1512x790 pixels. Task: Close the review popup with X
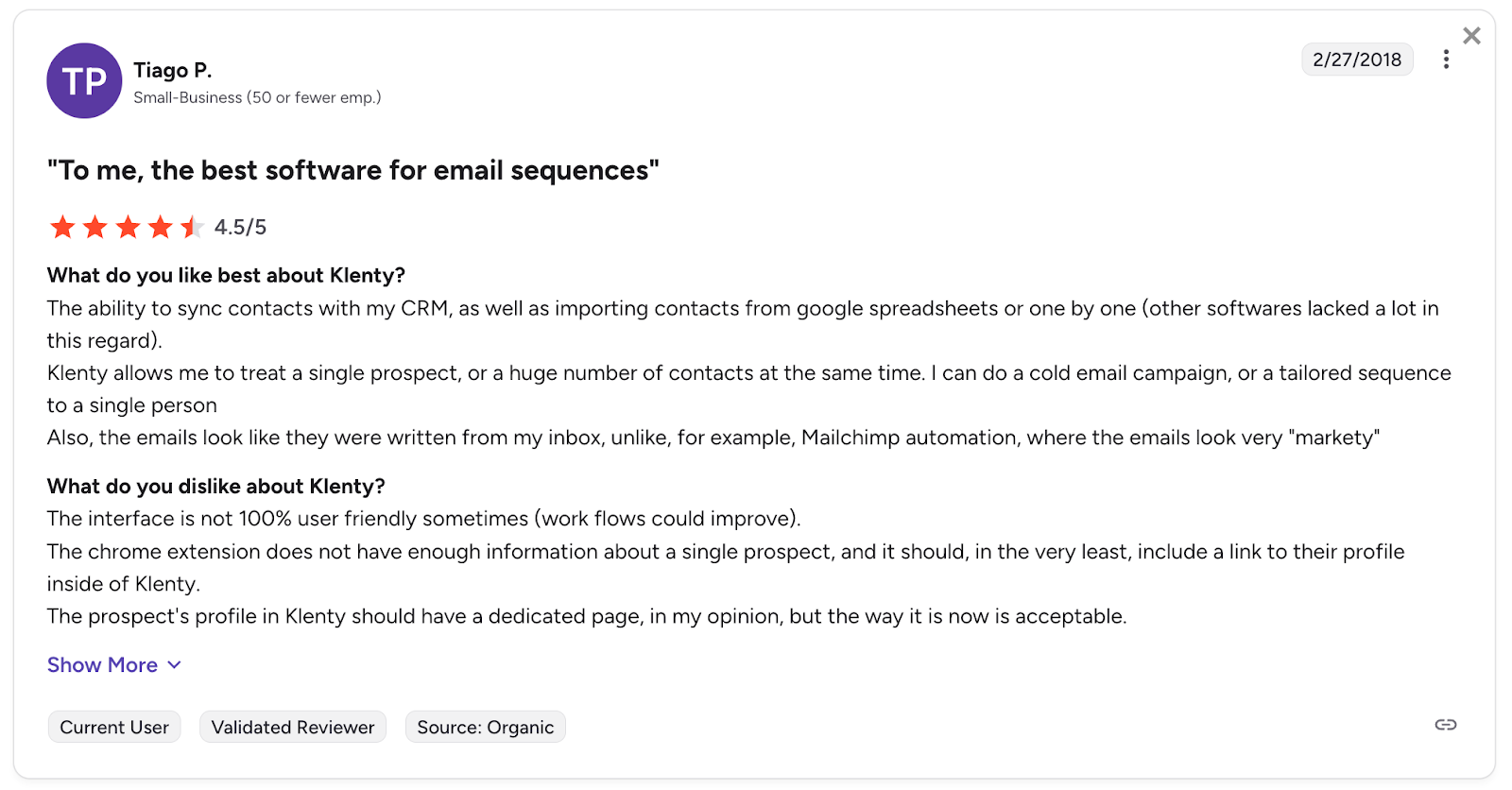pyautogui.click(x=1471, y=36)
